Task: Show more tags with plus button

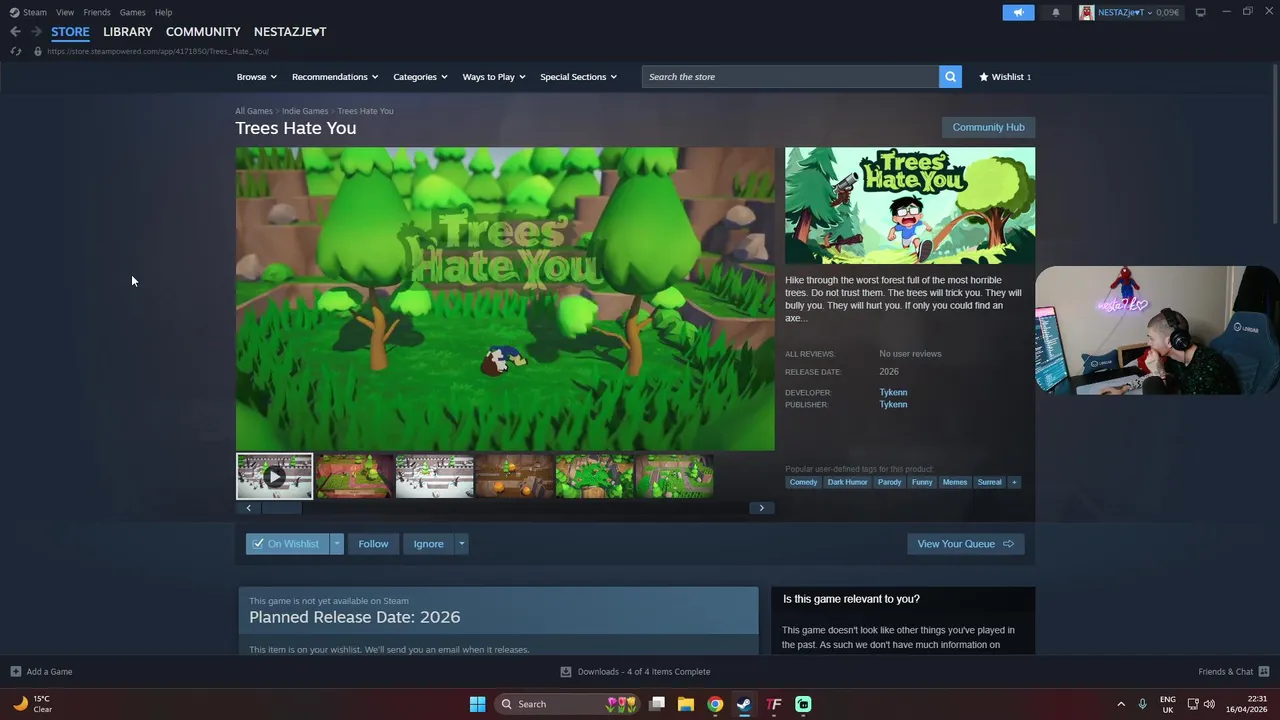Action: point(1014,482)
